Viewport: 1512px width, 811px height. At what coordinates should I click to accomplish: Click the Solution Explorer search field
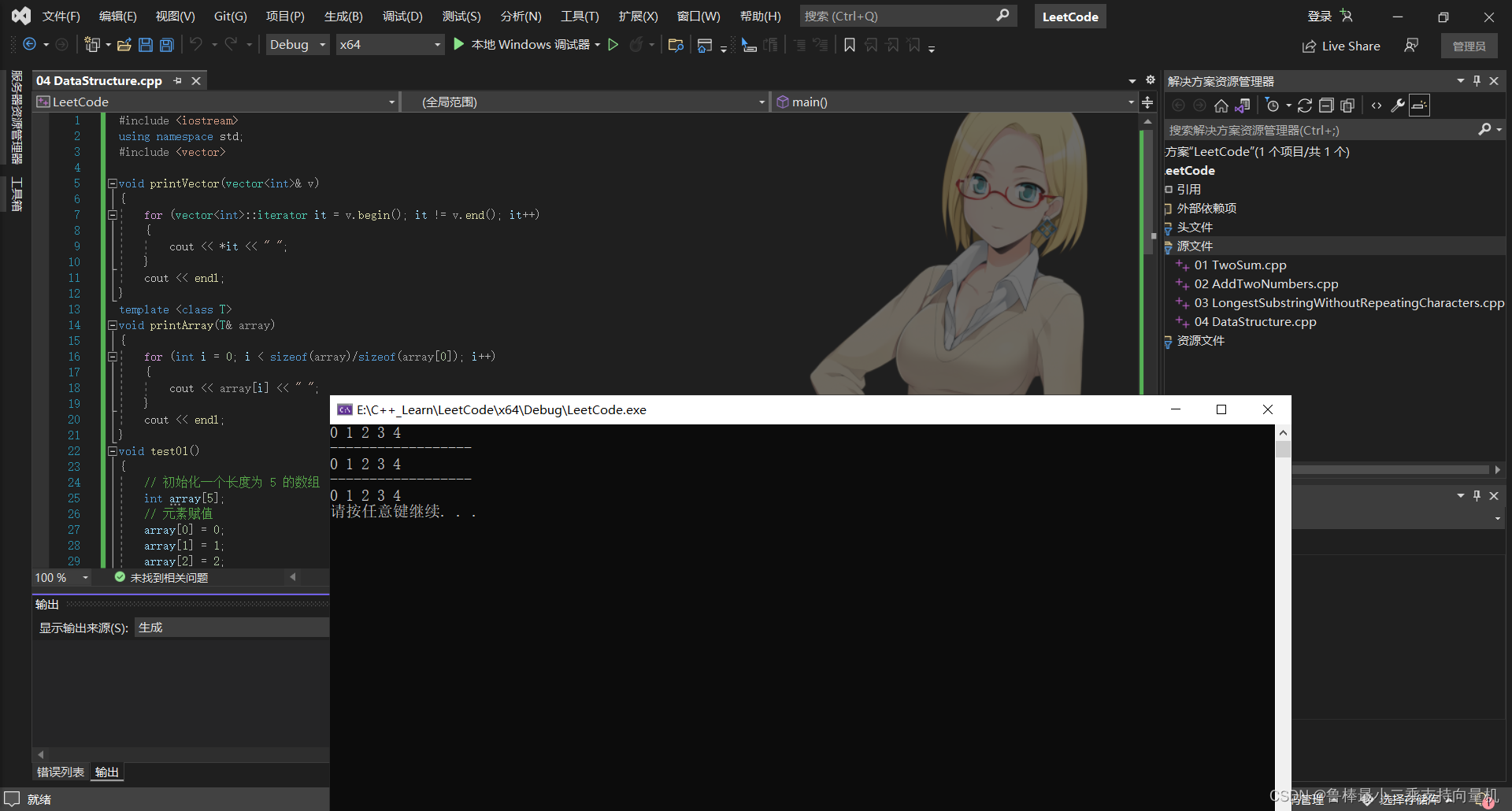(x=1321, y=130)
